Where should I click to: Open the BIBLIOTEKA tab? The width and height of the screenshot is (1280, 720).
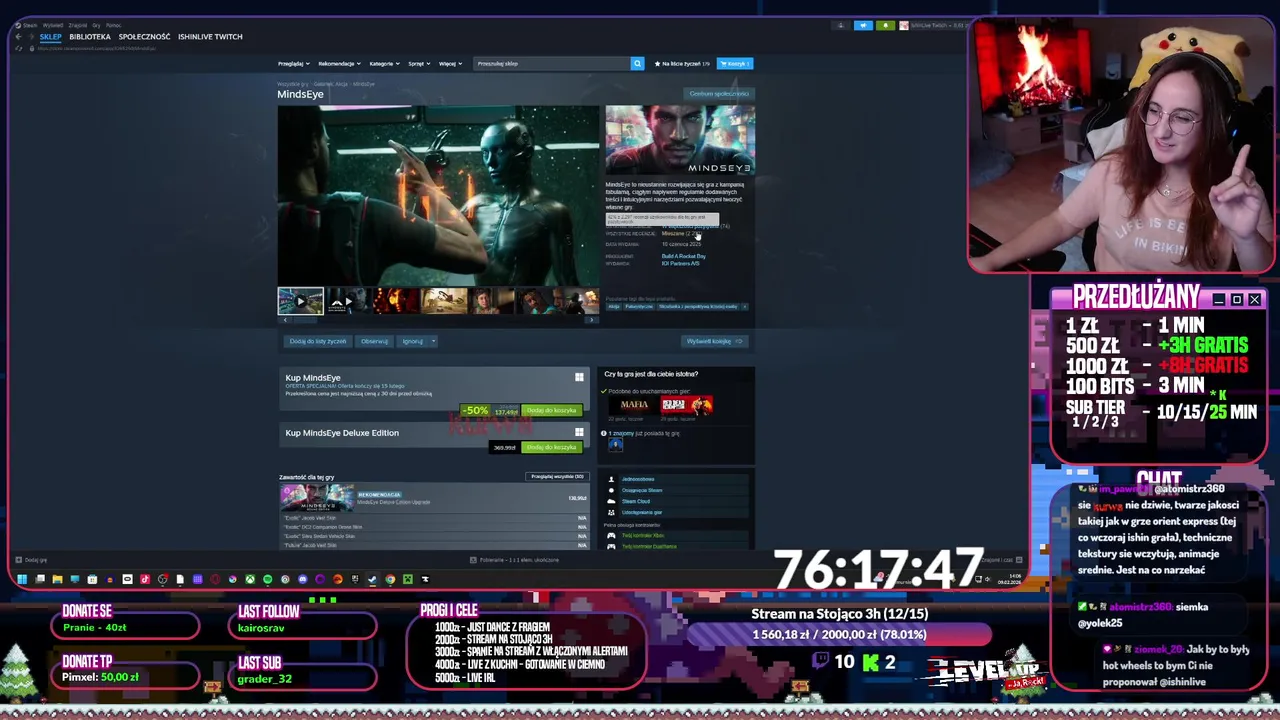tap(90, 37)
